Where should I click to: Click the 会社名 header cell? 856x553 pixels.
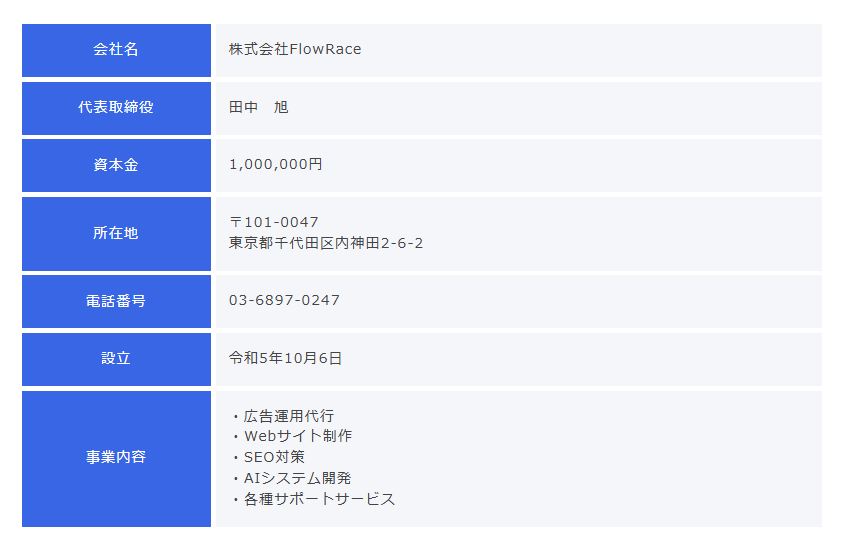(x=116, y=49)
